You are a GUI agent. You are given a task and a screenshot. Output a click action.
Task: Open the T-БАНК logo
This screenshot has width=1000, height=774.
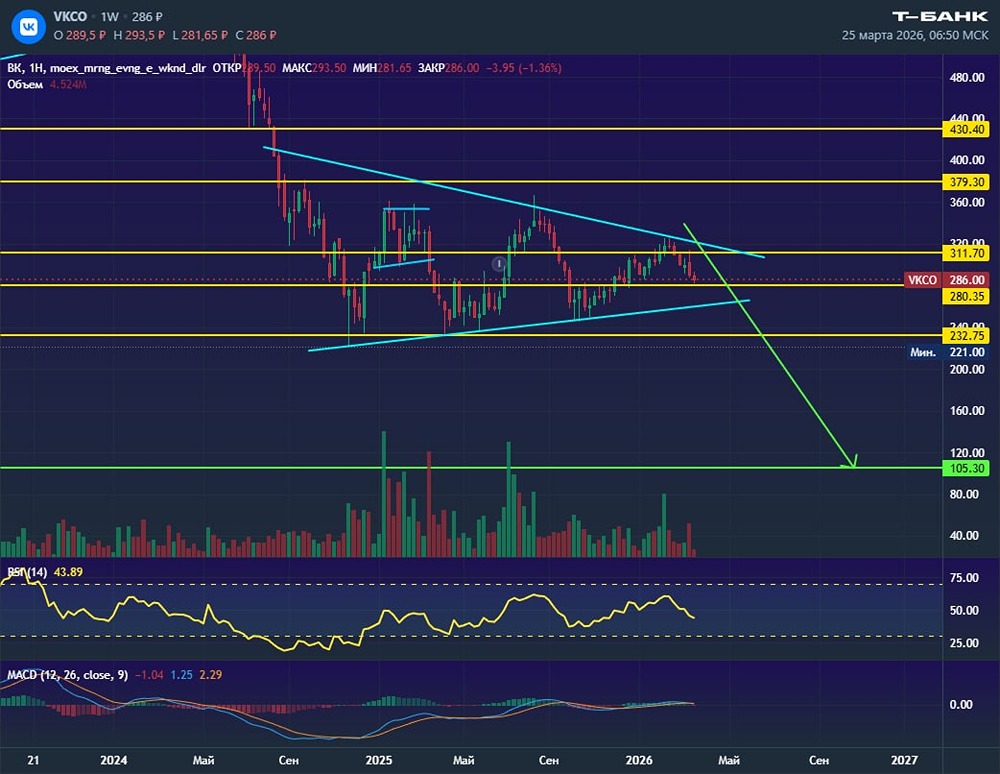940,16
